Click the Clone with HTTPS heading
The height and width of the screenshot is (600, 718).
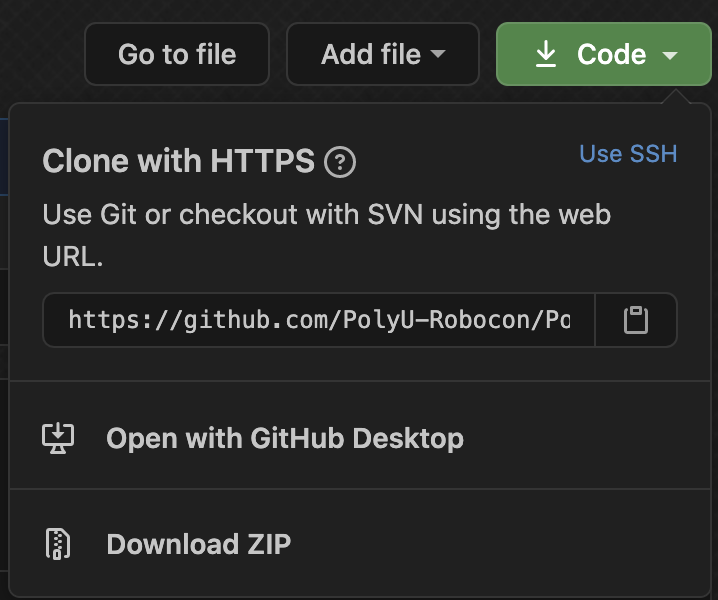[x=178, y=161]
